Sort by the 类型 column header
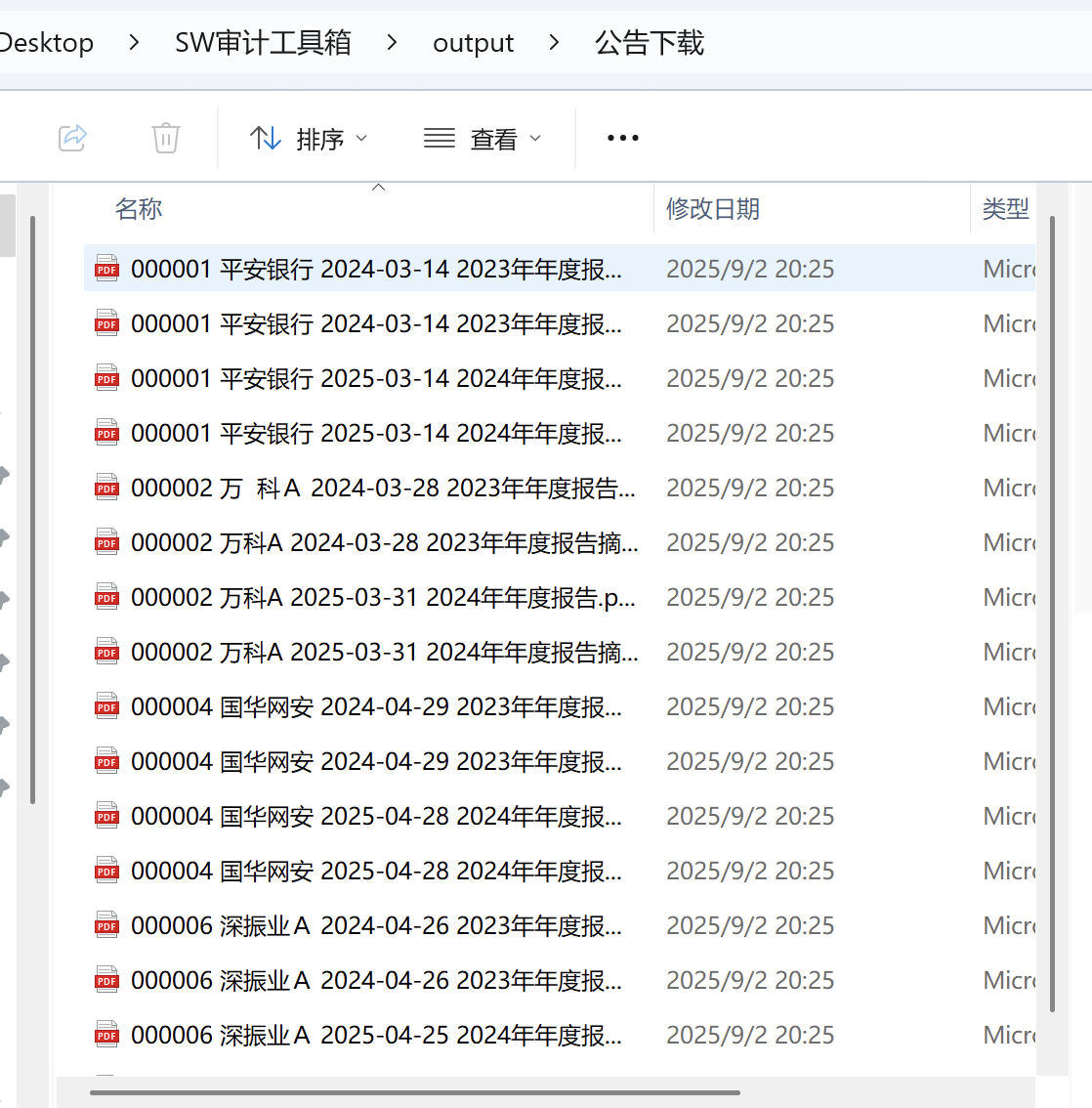 (x=1006, y=209)
